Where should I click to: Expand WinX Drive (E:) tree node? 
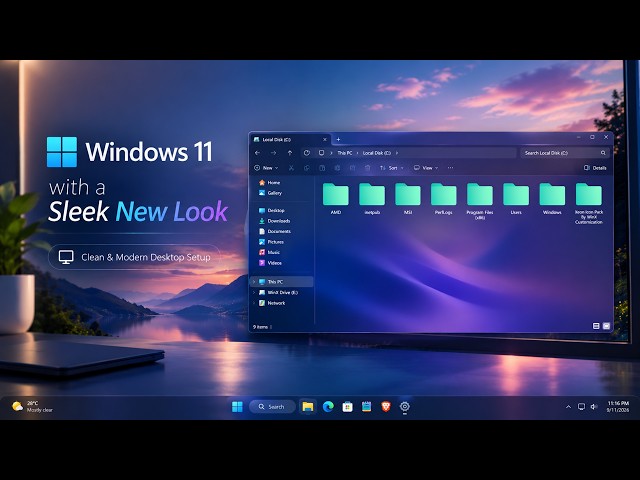coord(254,292)
